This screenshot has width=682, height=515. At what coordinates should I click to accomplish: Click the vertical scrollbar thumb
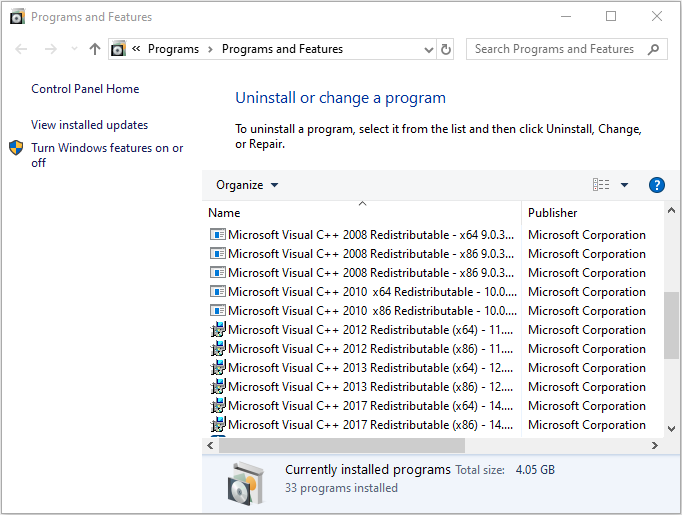672,324
